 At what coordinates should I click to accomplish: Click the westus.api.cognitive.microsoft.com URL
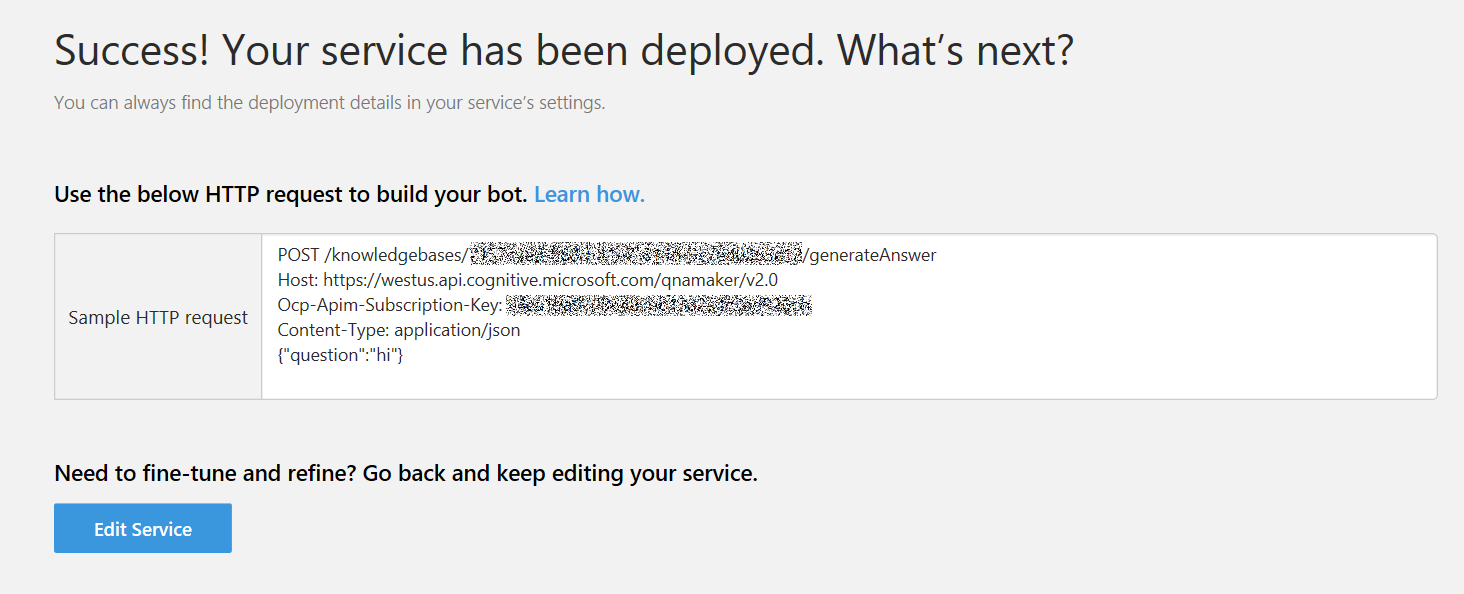550,280
